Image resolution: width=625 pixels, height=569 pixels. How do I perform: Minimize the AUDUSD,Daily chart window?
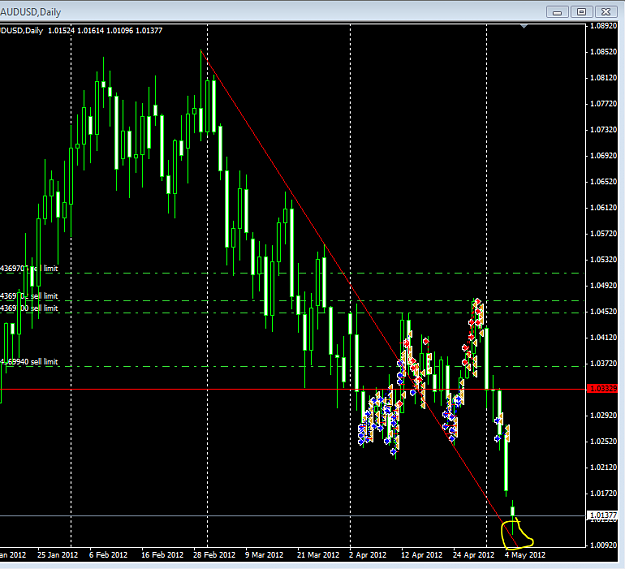[x=557, y=12]
